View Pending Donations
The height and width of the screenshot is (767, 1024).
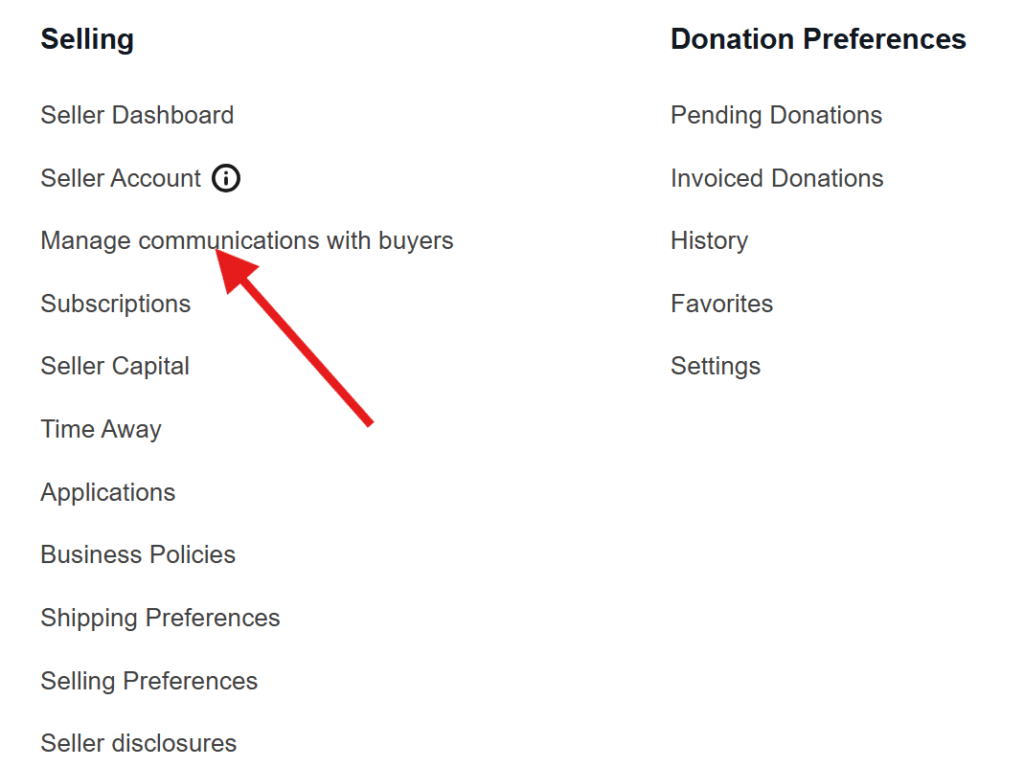coord(776,115)
